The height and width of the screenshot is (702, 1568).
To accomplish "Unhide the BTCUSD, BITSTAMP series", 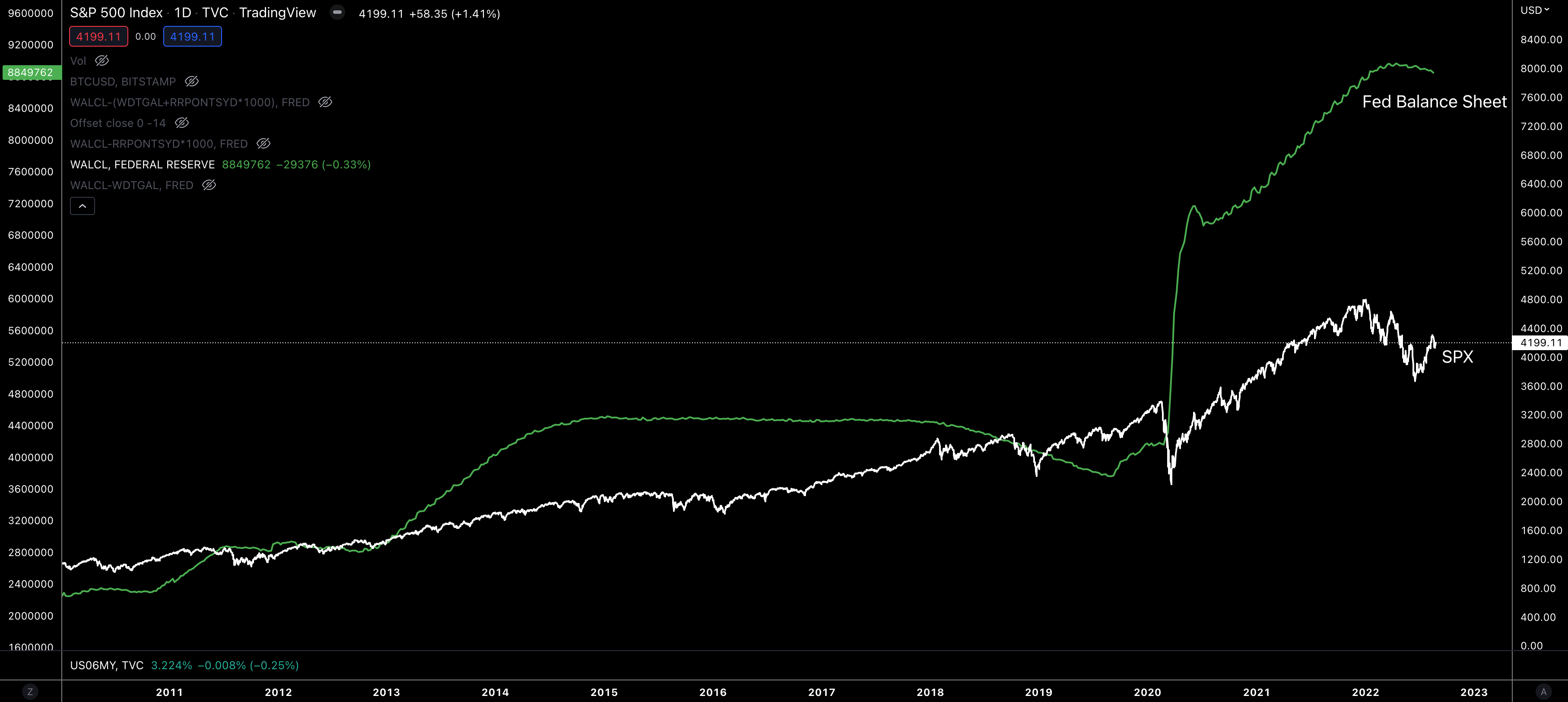I will pyautogui.click(x=192, y=82).
